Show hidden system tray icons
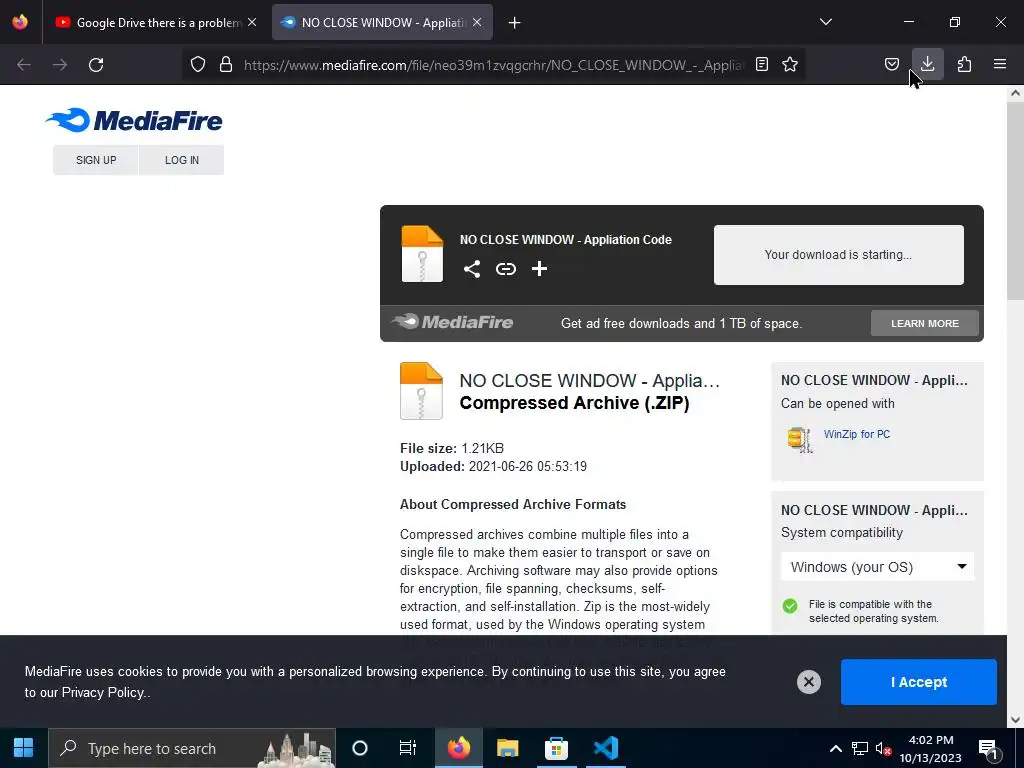This screenshot has height=768, width=1024. tap(835, 748)
